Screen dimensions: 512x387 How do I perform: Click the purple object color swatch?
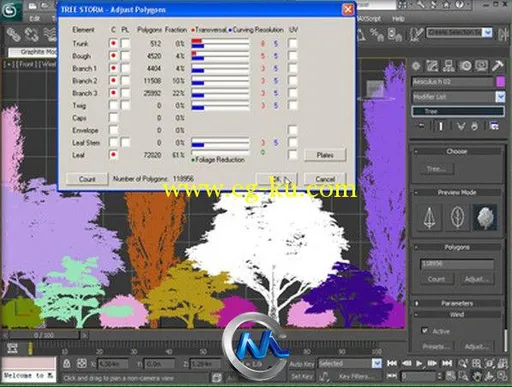point(500,82)
